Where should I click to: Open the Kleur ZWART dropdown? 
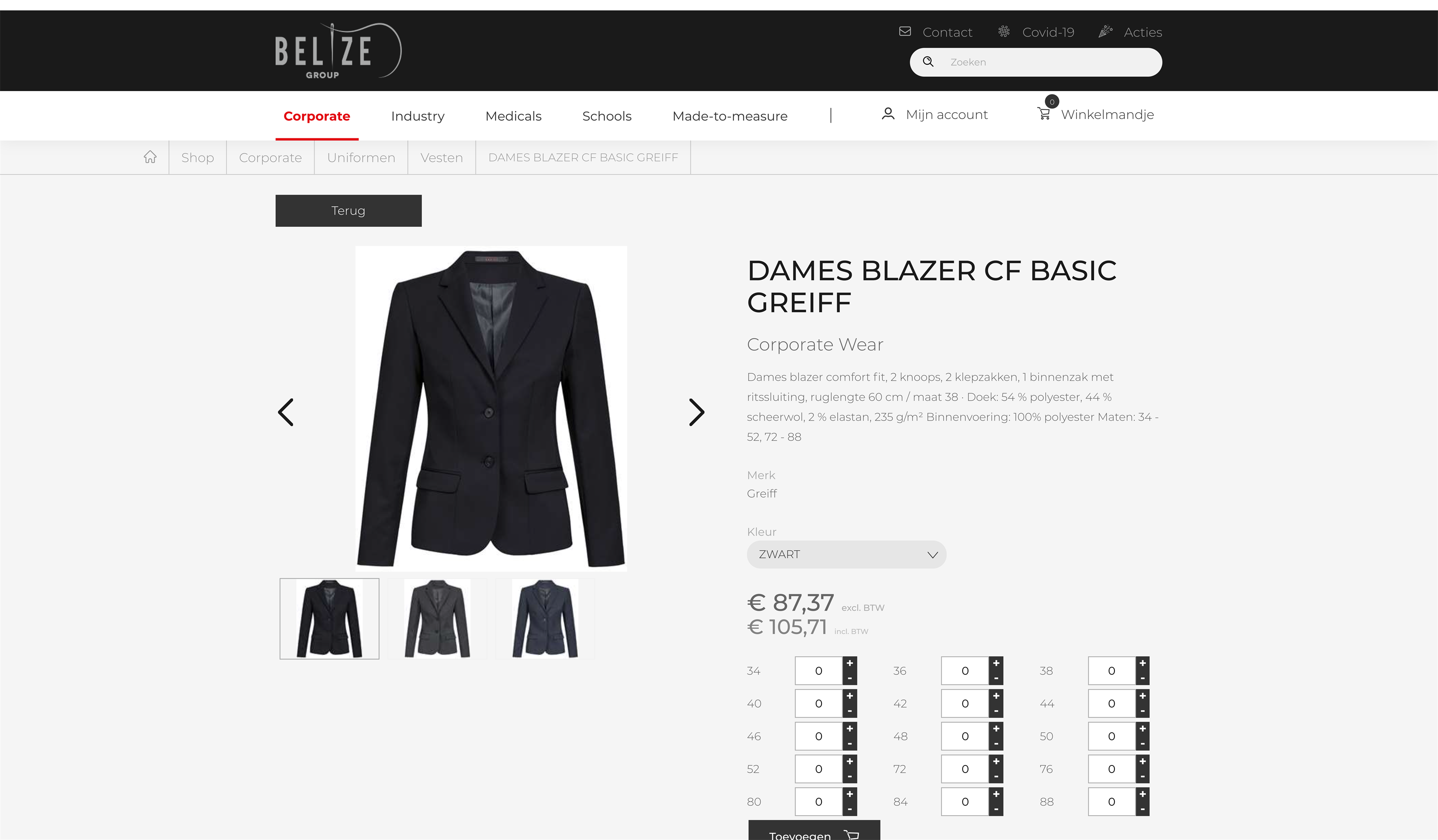(x=846, y=554)
